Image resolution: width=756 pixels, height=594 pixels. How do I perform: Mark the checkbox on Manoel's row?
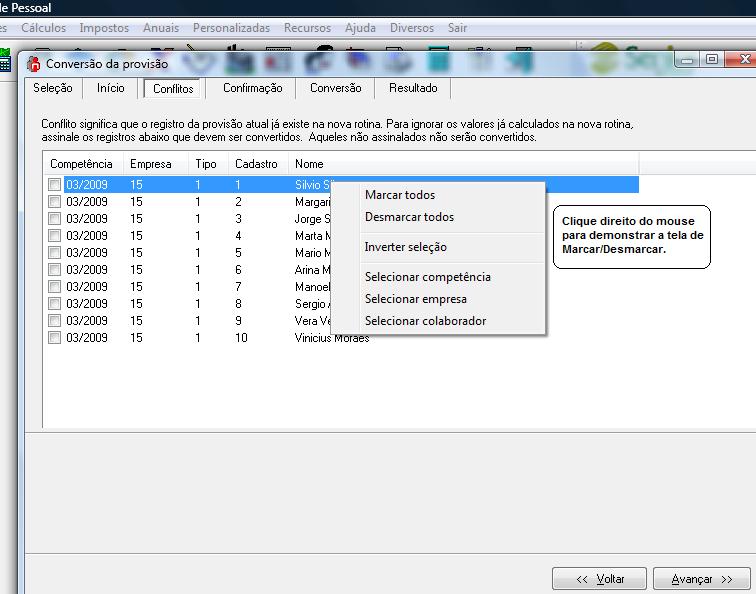54,286
